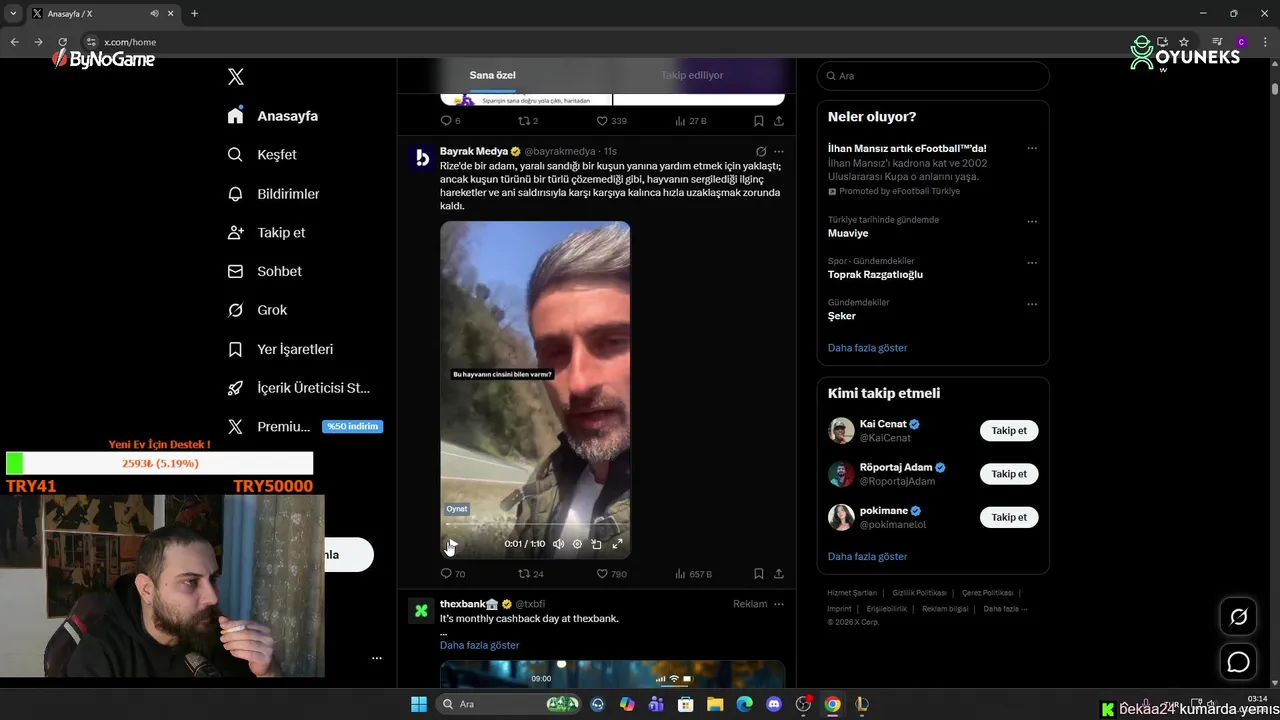Image resolution: width=1280 pixels, height=720 pixels.
Task: Bookmark the upper post with 27 B views
Action: (759, 121)
